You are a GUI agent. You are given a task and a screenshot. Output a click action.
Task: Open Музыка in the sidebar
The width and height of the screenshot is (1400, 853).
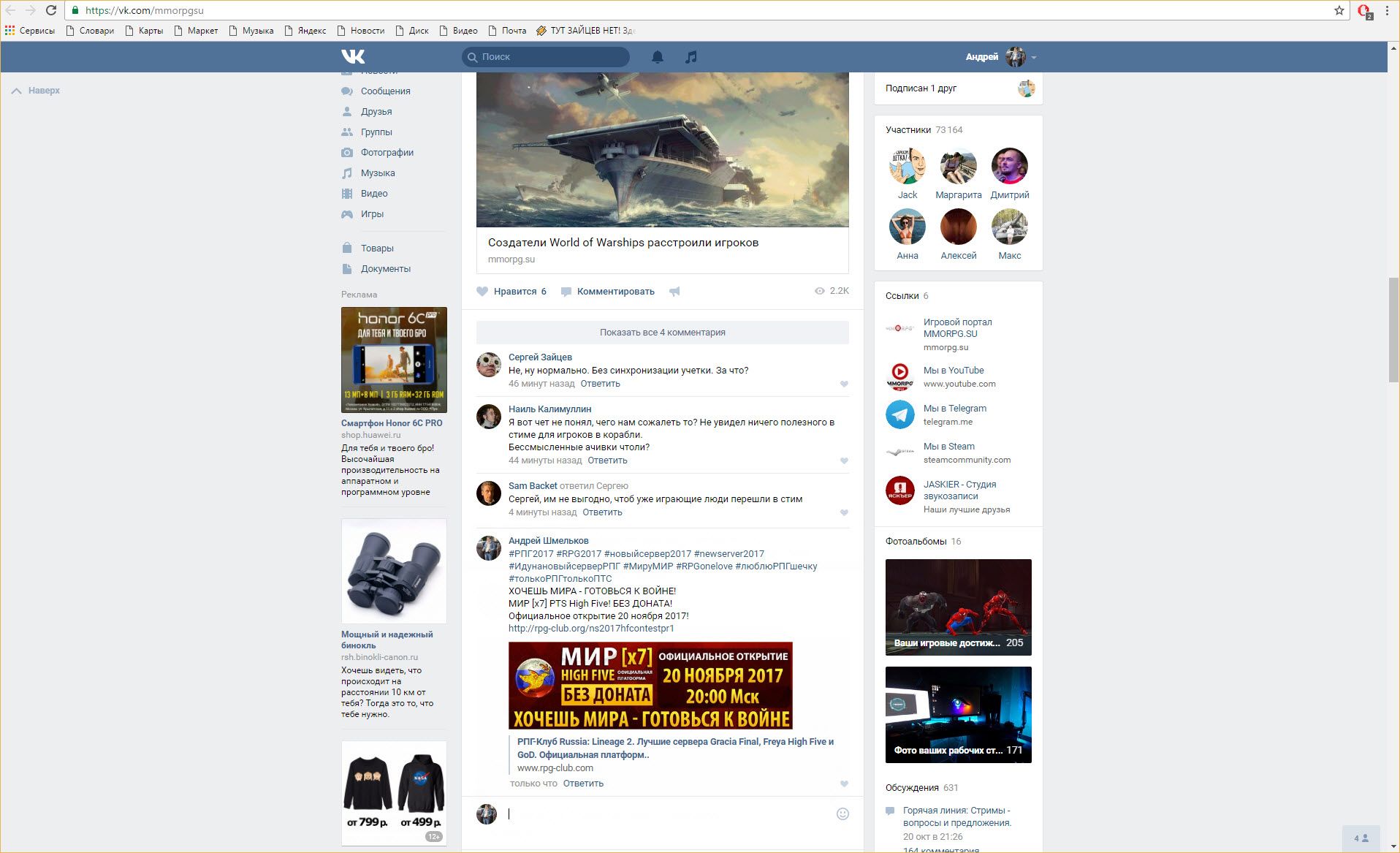378,173
